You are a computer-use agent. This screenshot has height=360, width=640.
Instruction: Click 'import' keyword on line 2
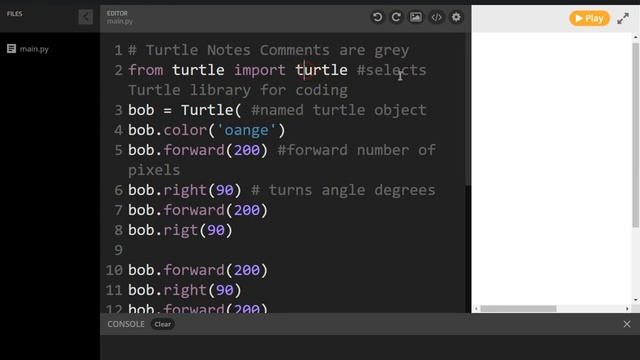pos(260,70)
